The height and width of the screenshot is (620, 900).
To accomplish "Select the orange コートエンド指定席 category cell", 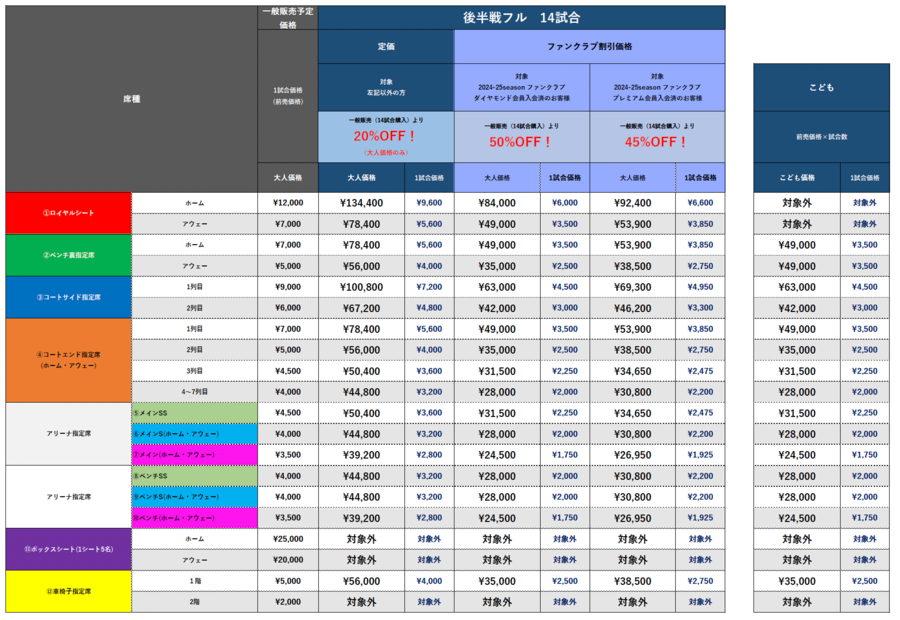I will pos(68,360).
